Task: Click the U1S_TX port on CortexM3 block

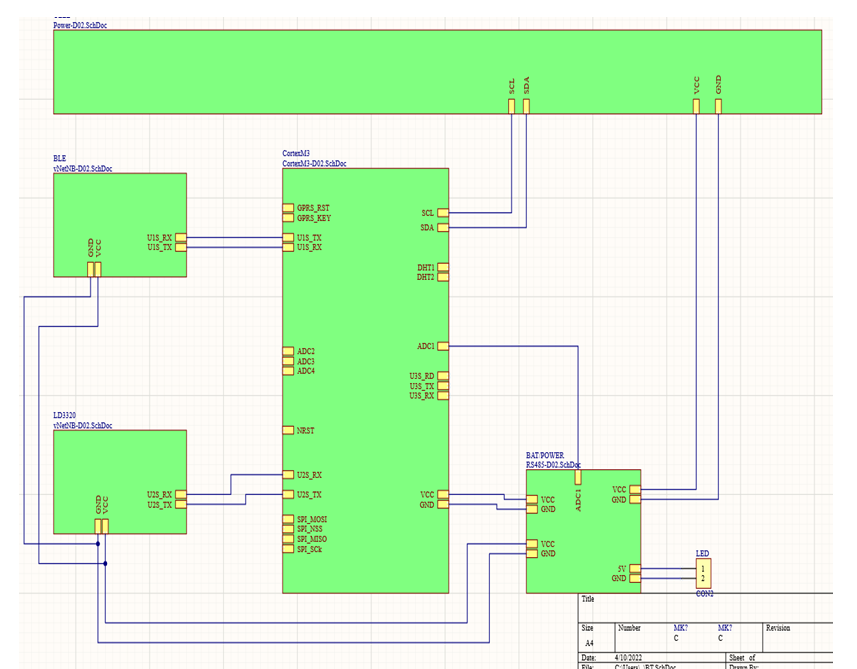Action: click(288, 237)
